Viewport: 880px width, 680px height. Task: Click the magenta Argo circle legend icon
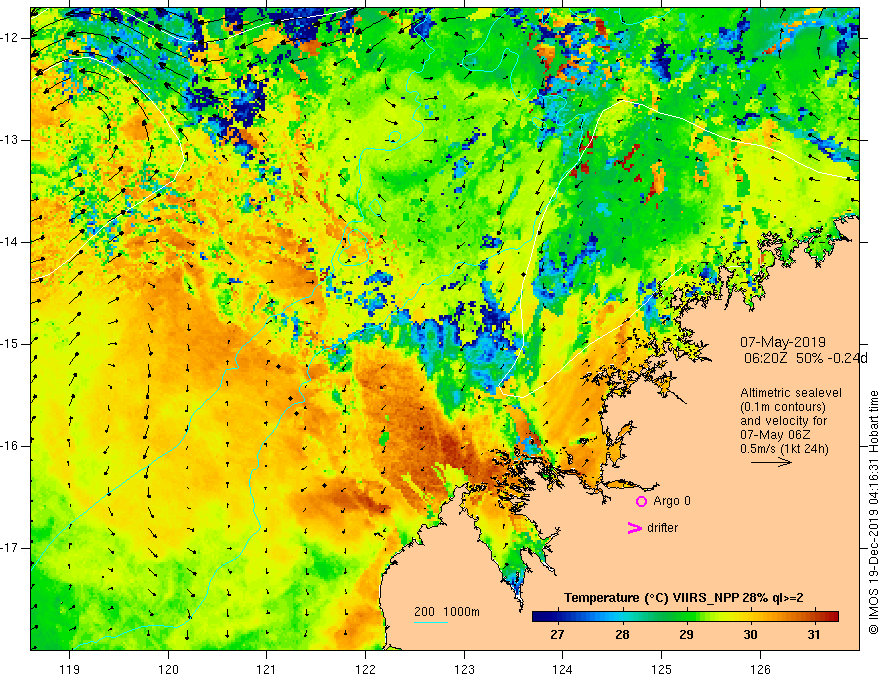point(641,502)
